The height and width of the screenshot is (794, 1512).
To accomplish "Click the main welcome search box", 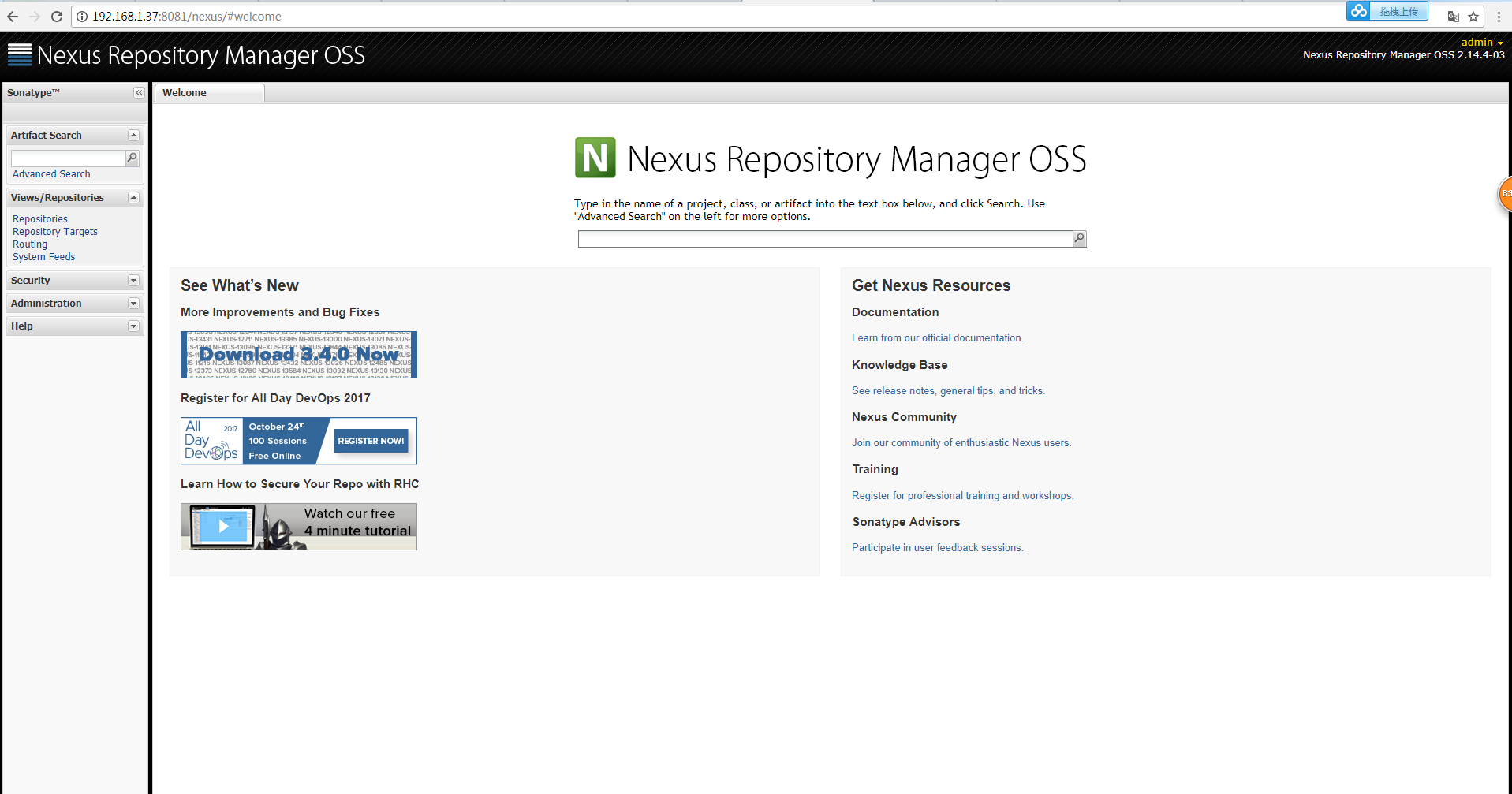I will (x=825, y=239).
